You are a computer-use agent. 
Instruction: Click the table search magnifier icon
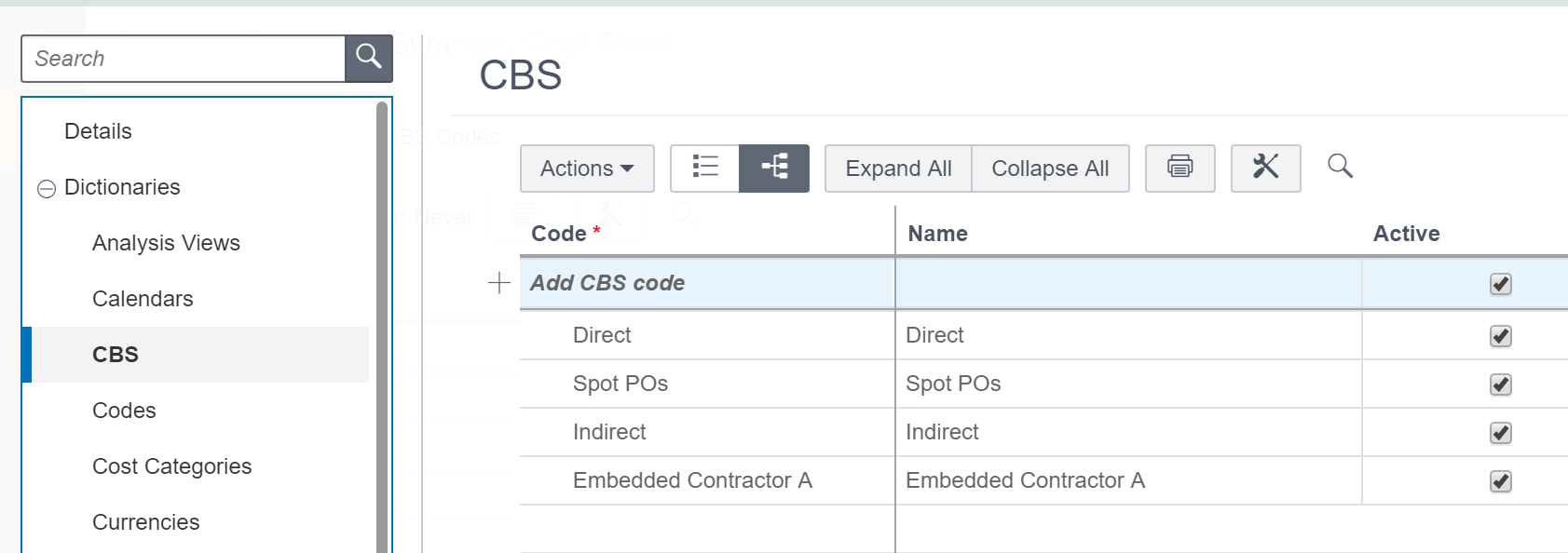(1340, 167)
